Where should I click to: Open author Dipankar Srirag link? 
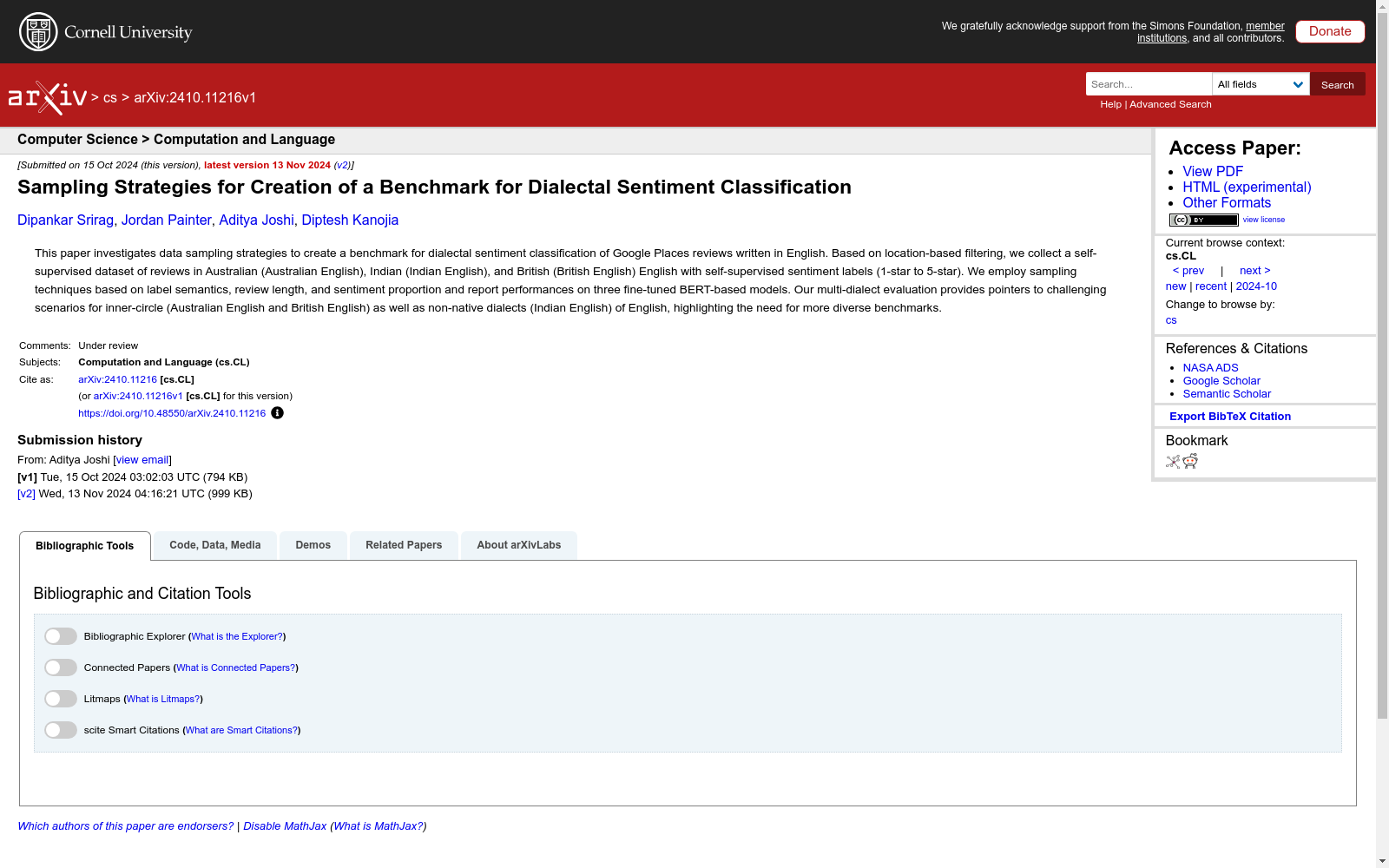point(65,220)
